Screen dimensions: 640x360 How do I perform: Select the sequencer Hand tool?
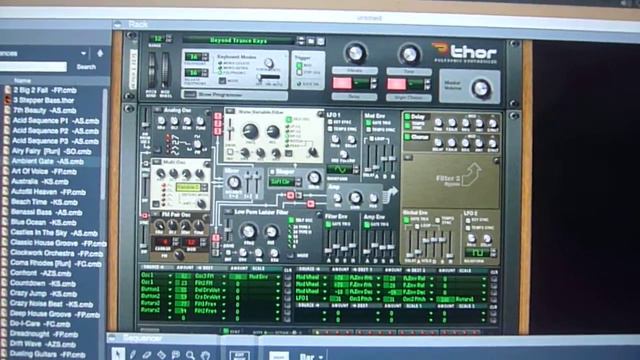coord(205,355)
